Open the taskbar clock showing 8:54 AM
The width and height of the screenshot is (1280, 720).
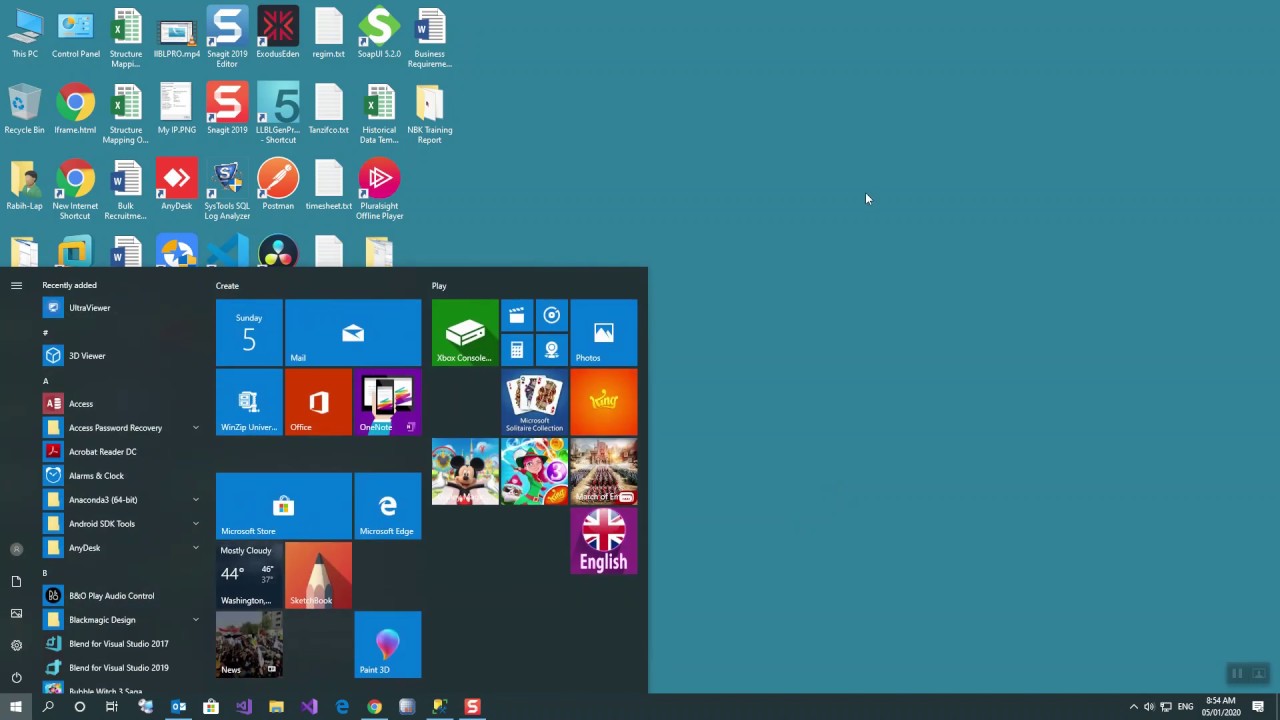tap(1221, 707)
